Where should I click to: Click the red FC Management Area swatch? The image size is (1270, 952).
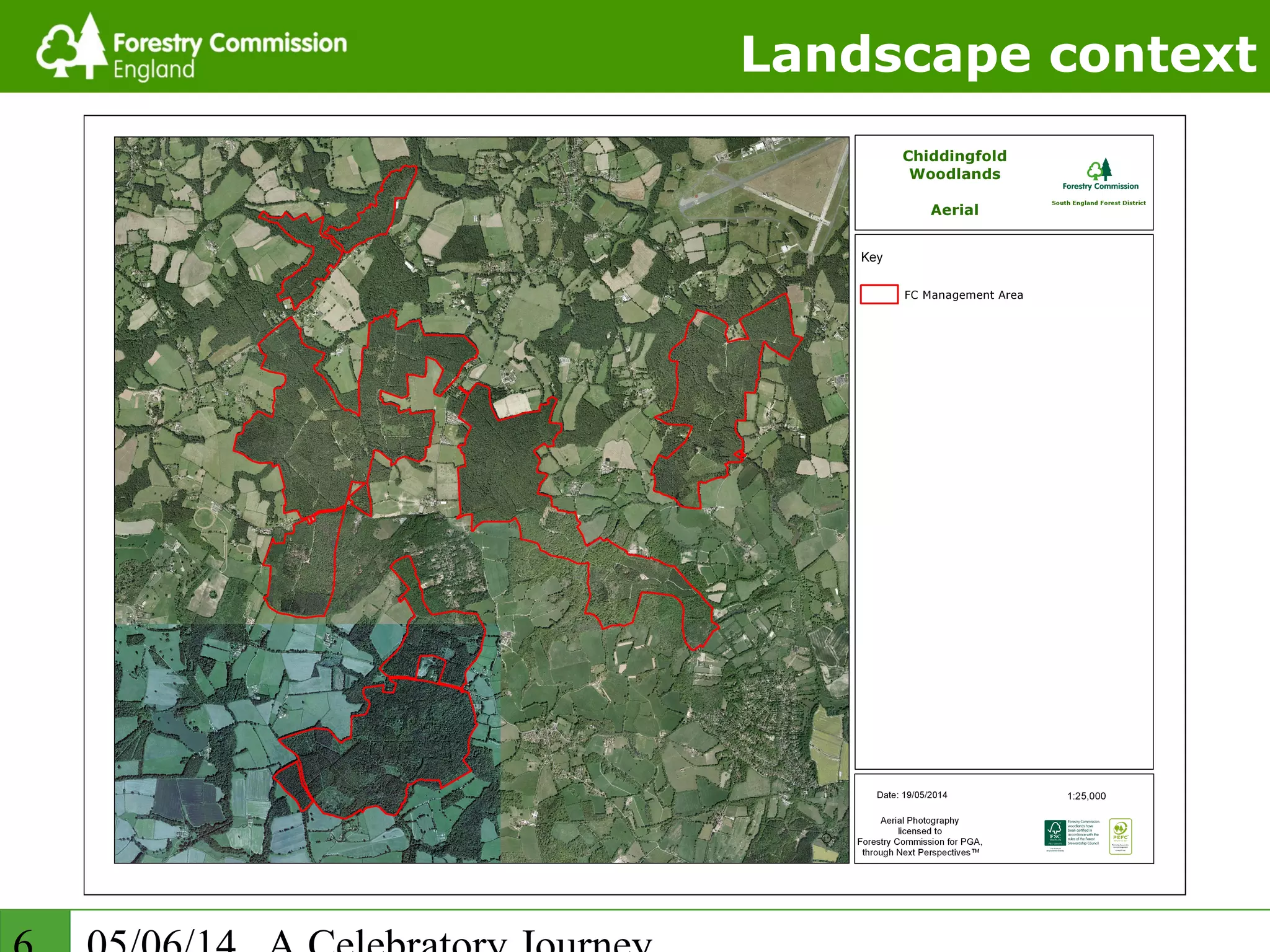tap(879, 294)
